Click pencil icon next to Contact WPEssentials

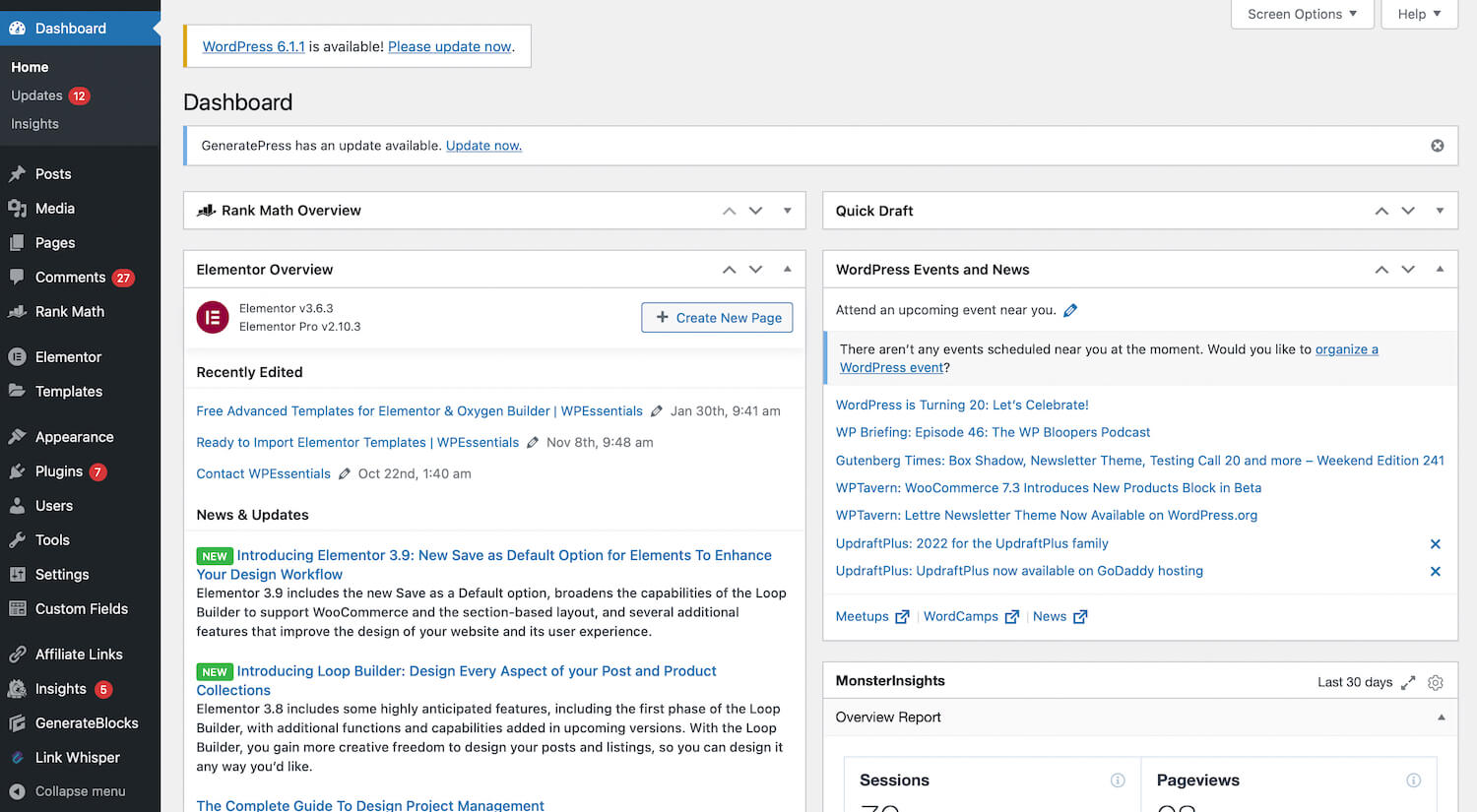[345, 473]
